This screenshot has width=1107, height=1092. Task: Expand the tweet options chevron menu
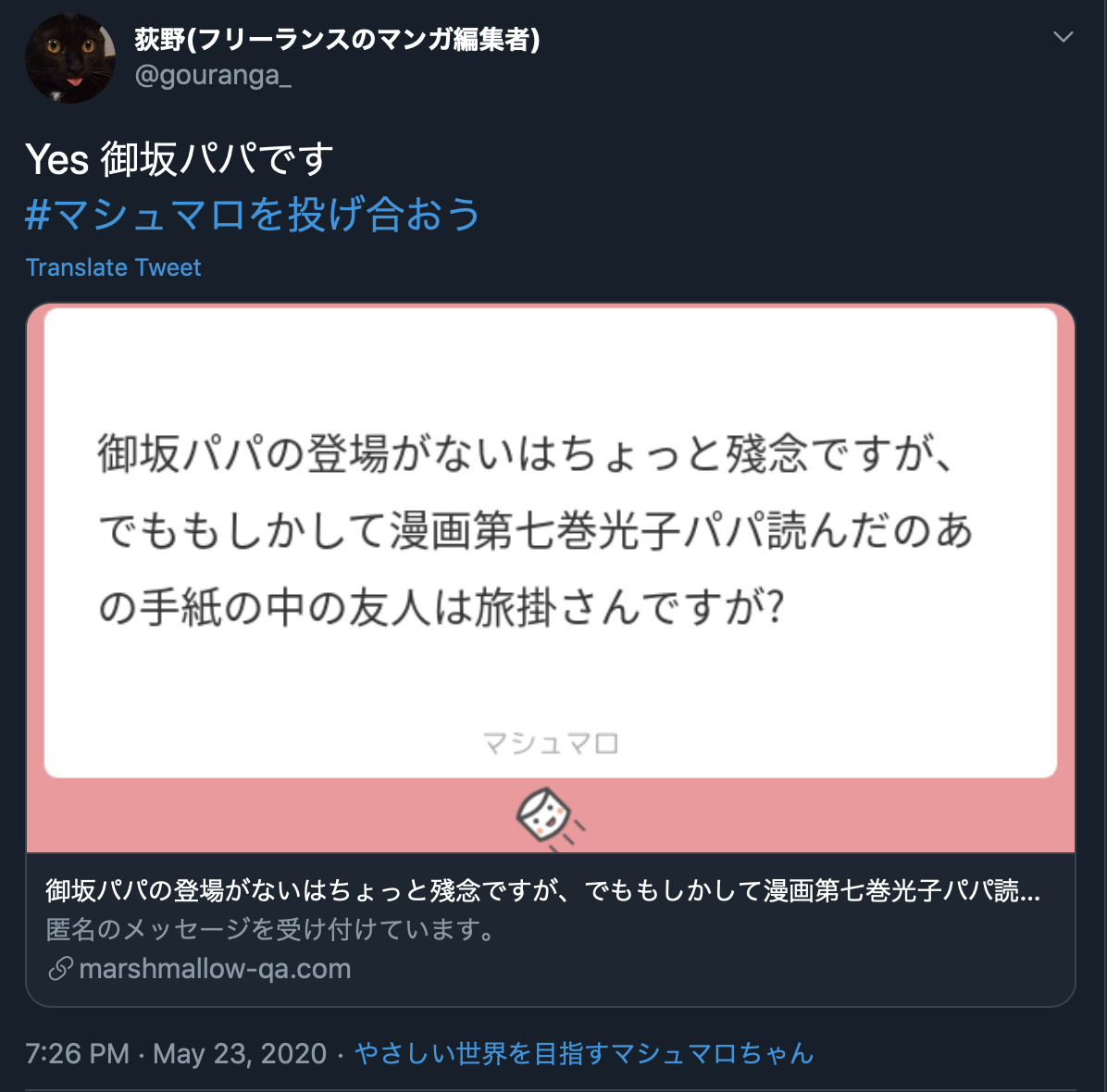click(1063, 37)
